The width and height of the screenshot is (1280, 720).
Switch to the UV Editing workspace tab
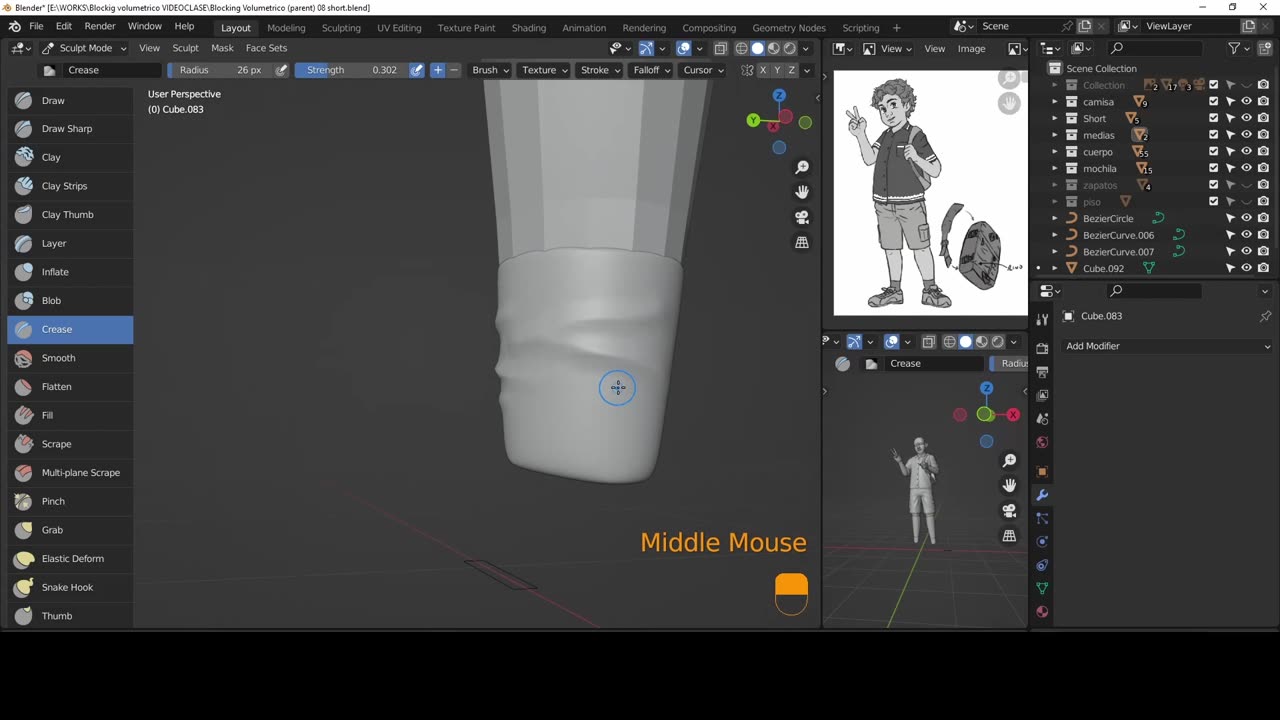pyautogui.click(x=399, y=28)
